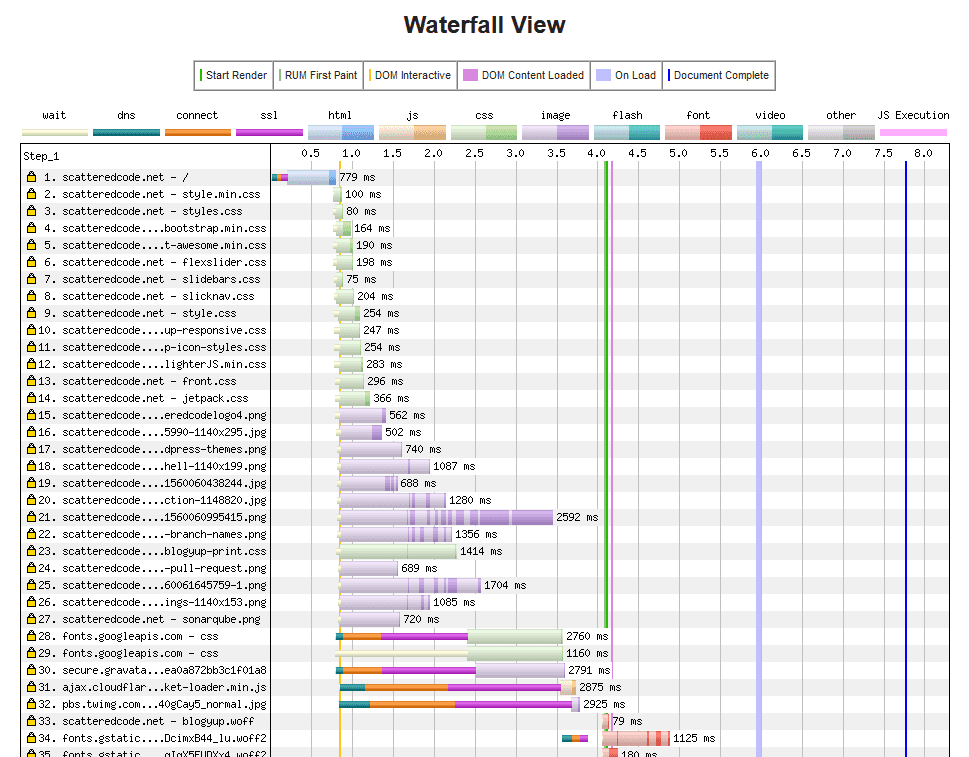
Task: Click the lock icon beside ket-loader.min.js
Action: [30, 687]
